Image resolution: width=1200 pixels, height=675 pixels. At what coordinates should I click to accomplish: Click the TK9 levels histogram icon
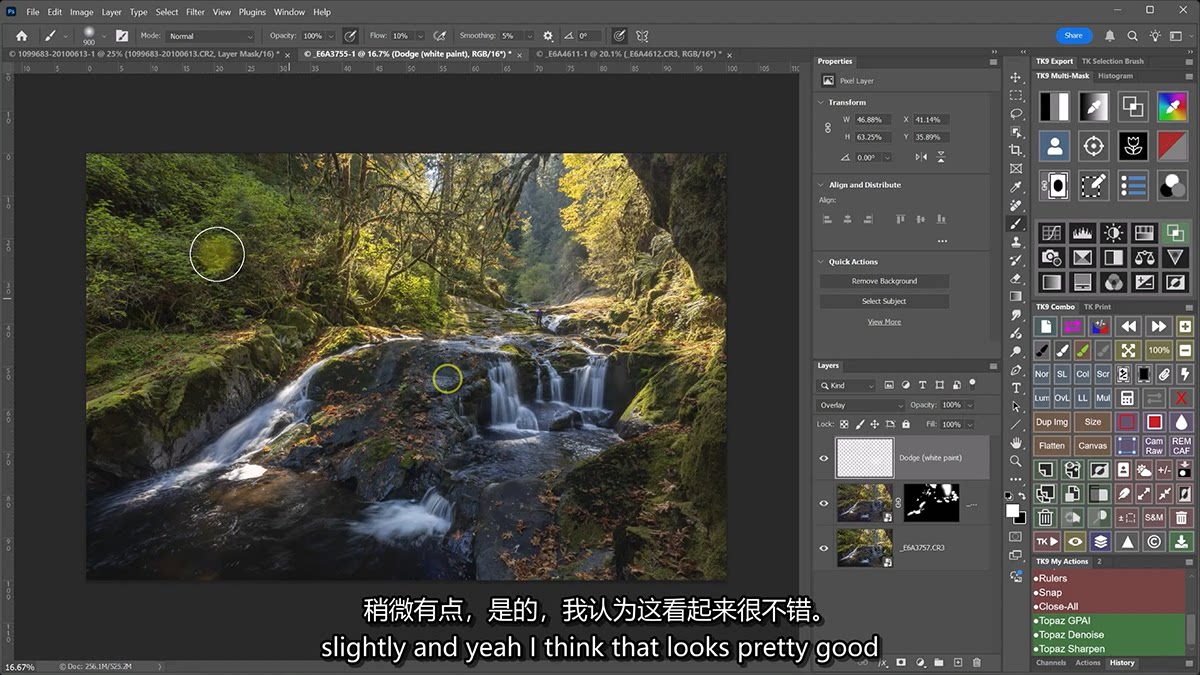1082,233
